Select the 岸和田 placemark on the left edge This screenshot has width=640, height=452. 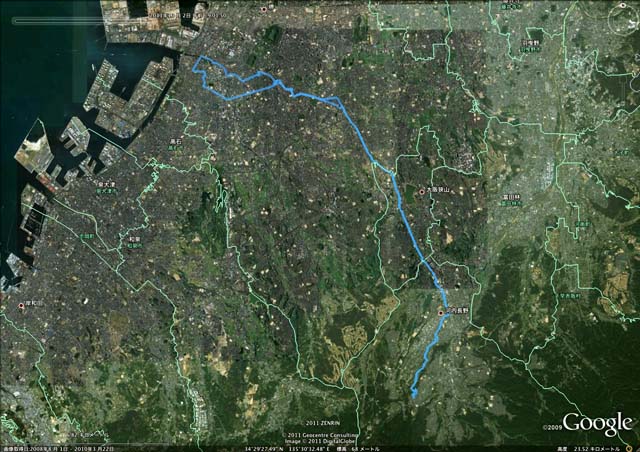(x=21, y=305)
